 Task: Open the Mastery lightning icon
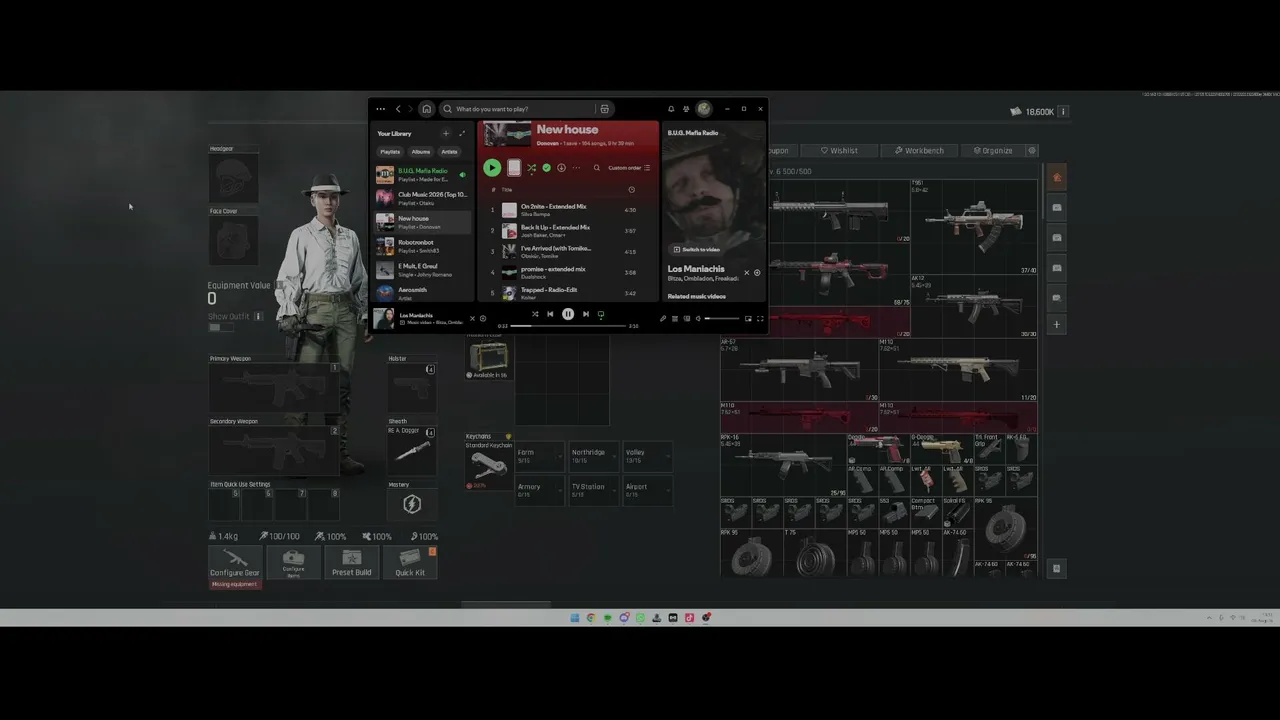412,504
